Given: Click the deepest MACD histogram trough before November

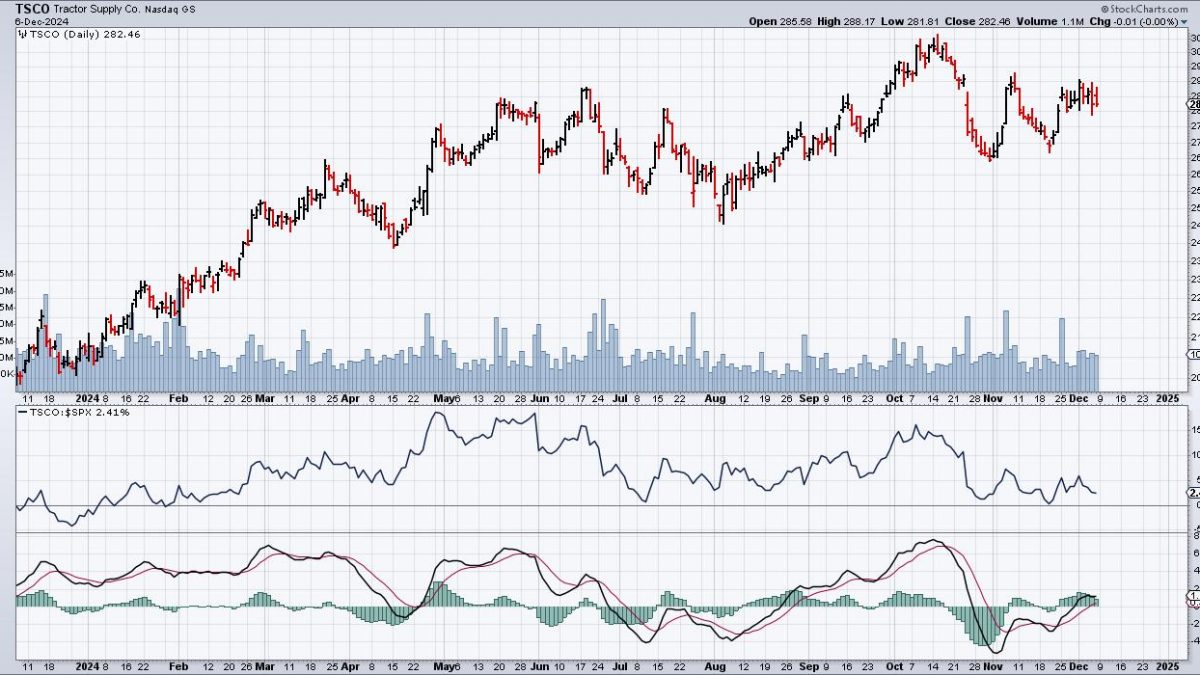Looking at the screenshot, I should (984, 626).
